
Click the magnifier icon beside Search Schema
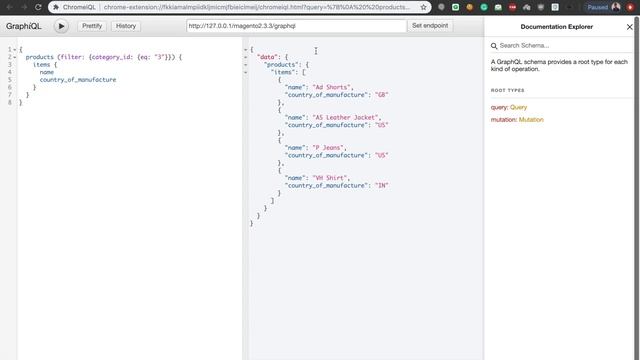(x=494, y=46)
